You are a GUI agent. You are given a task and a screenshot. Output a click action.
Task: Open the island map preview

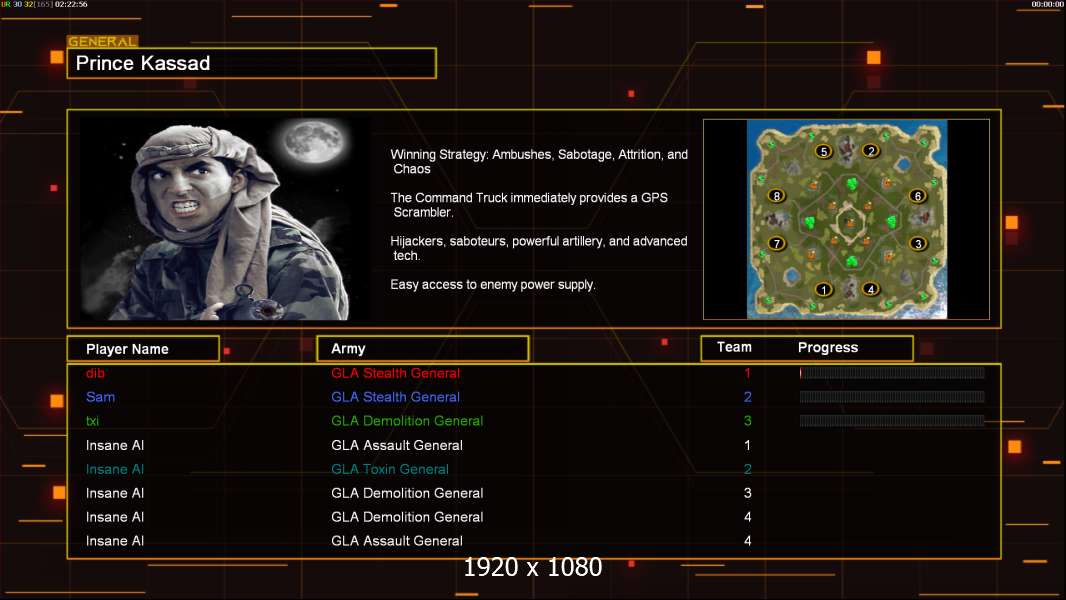(x=846, y=219)
